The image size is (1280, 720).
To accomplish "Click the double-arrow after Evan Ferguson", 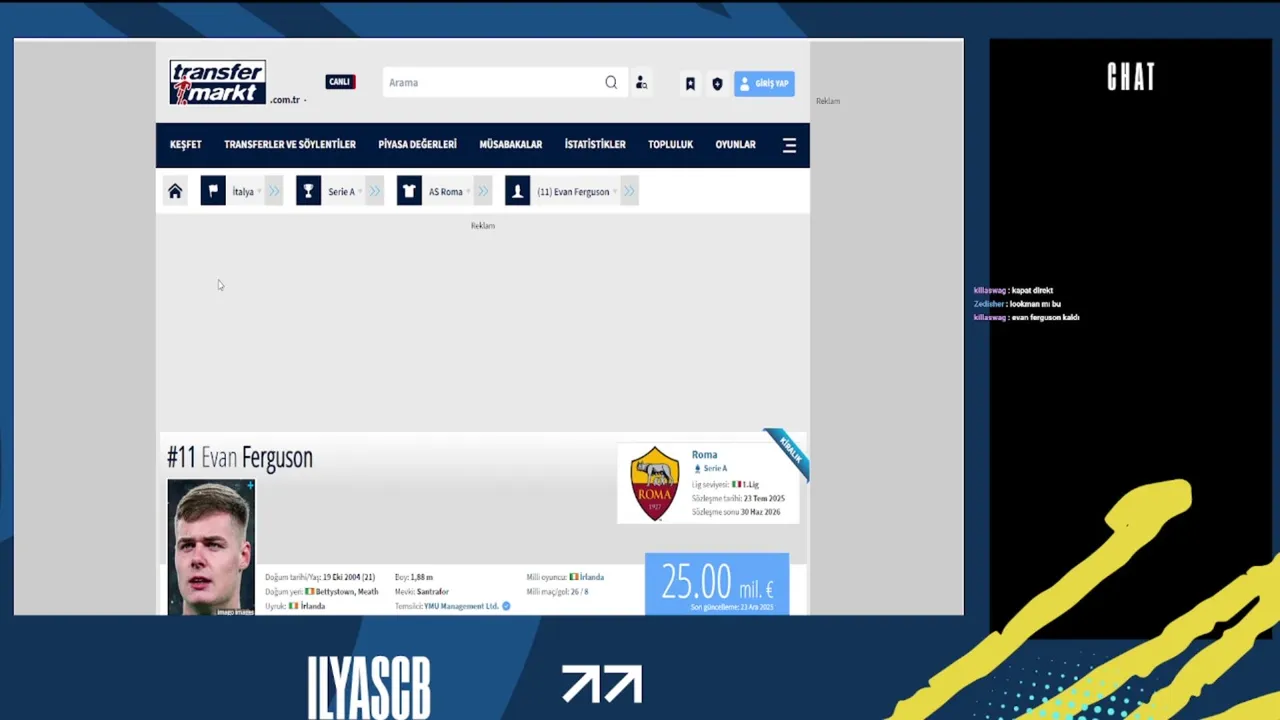I will [629, 191].
